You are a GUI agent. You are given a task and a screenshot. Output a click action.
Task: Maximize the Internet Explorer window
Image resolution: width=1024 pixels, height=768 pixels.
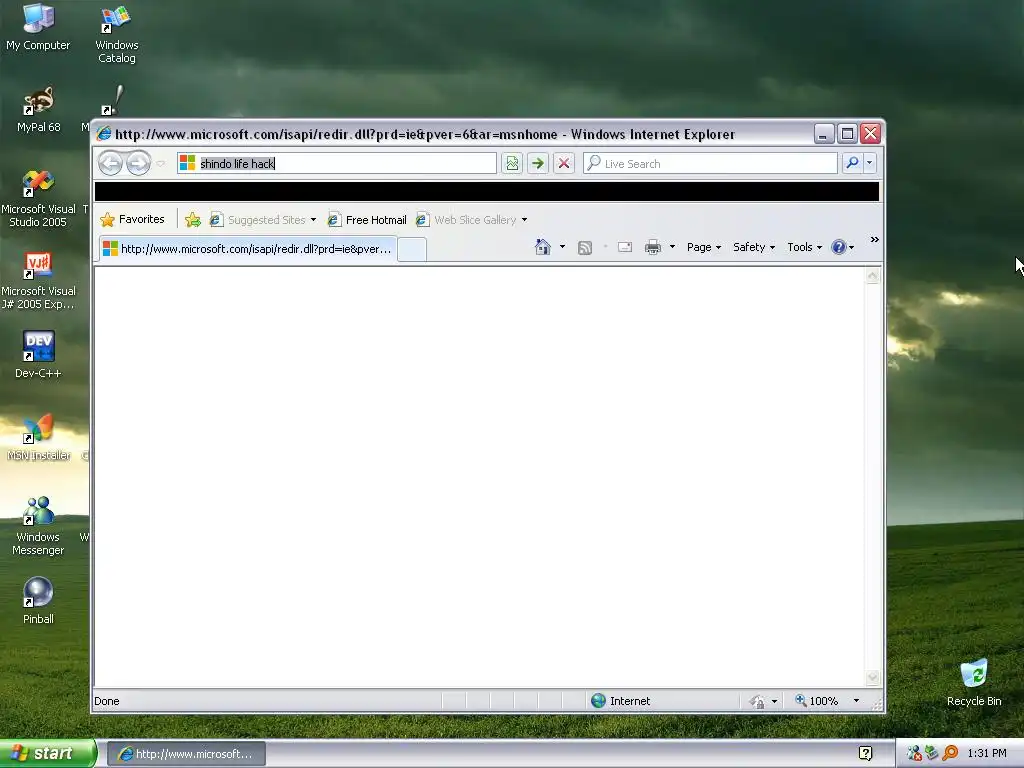coord(847,134)
